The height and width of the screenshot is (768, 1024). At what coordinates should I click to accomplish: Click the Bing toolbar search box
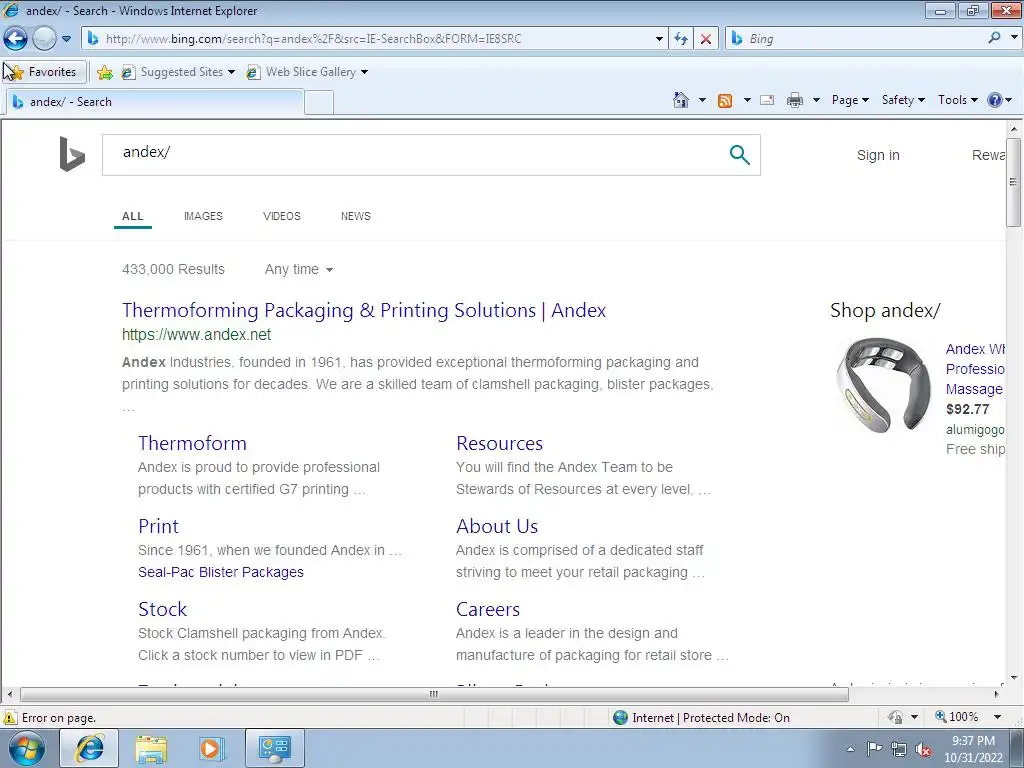point(856,39)
